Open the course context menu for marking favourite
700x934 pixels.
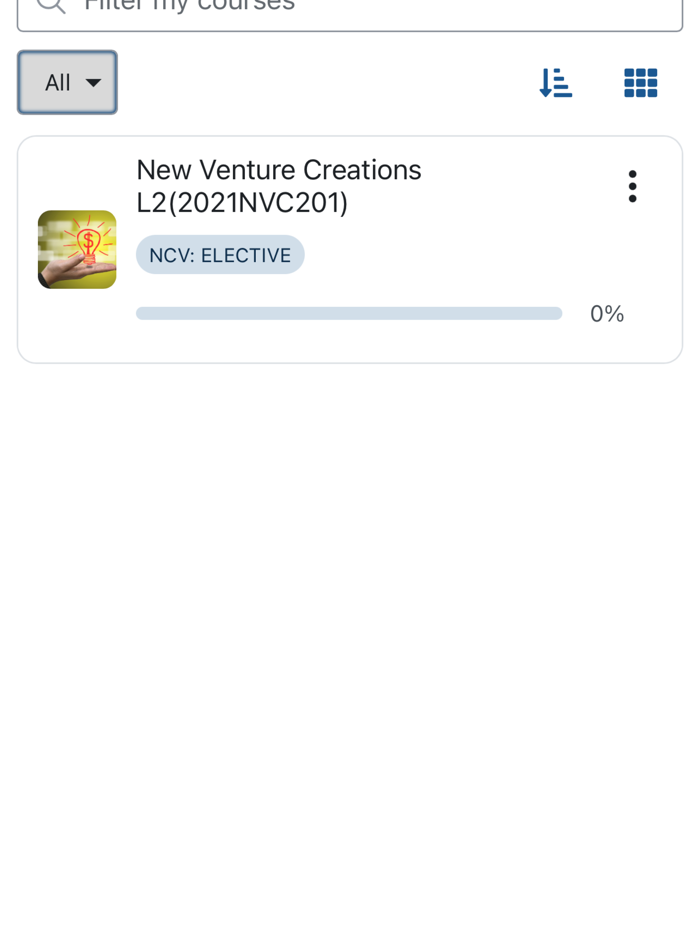(632, 186)
